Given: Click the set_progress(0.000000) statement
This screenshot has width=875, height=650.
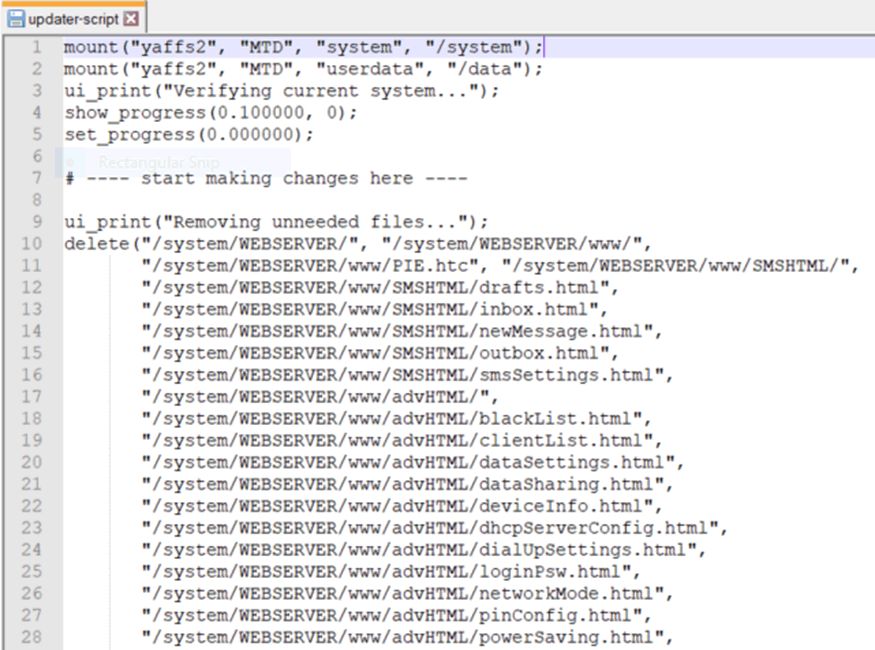Looking at the screenshot, I should point(188,135).
